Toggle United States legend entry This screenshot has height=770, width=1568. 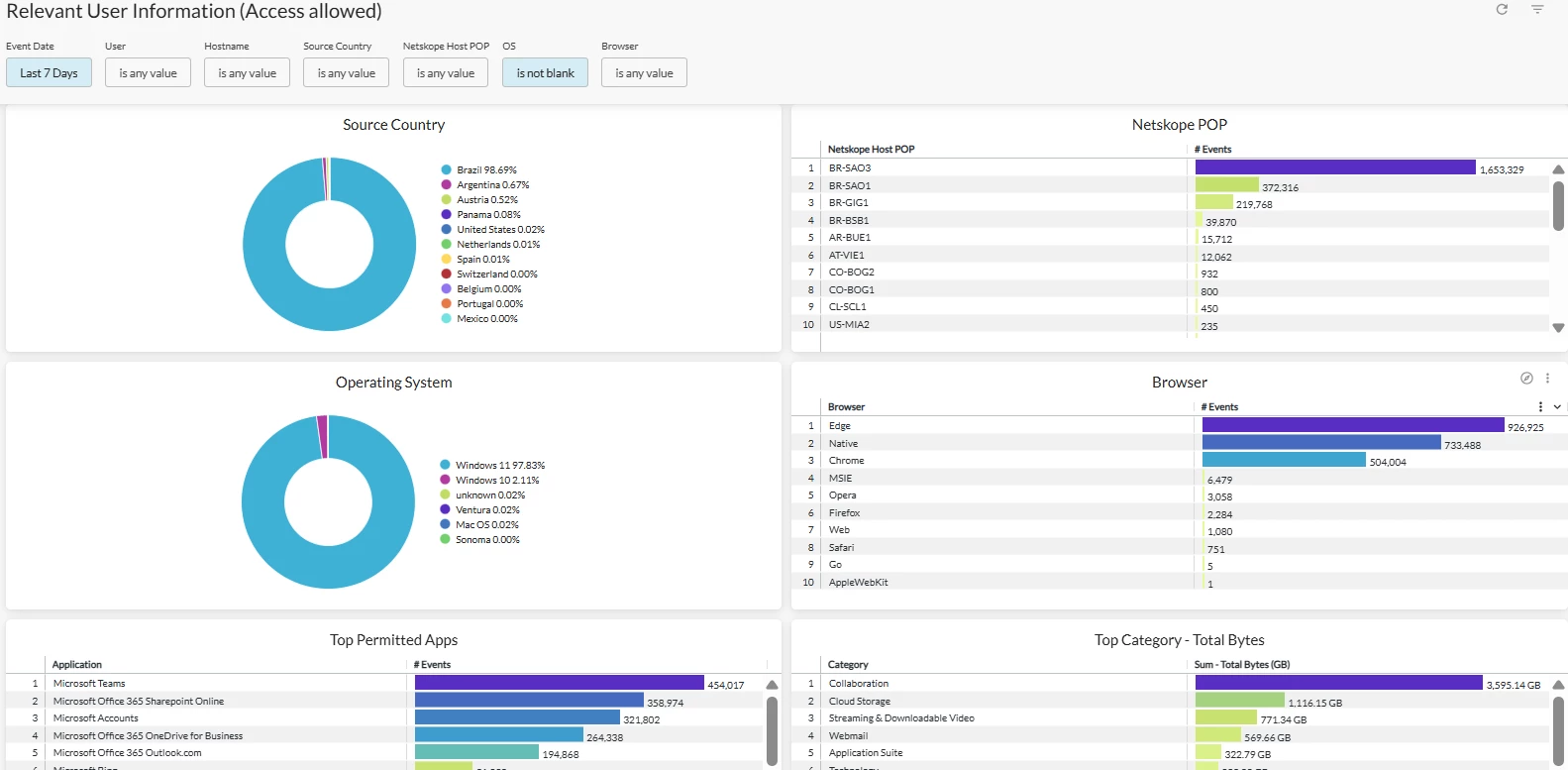[493, 229]
